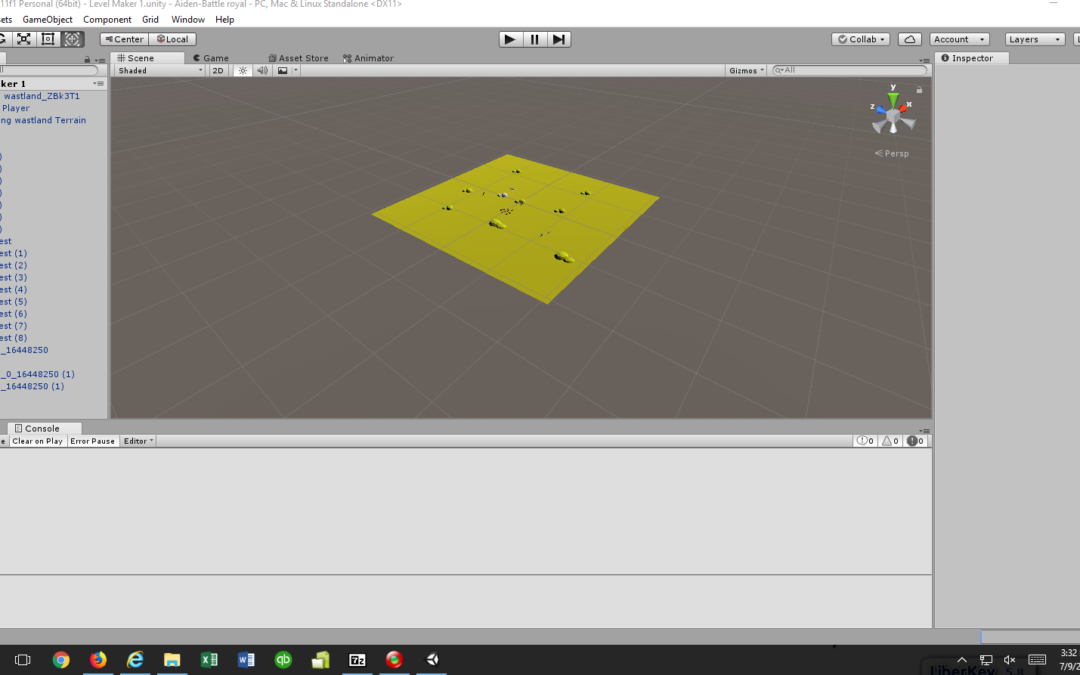Toggle Local handle rotation button
The height and width of the screenshot is (675, 1080).
point(172,39)
